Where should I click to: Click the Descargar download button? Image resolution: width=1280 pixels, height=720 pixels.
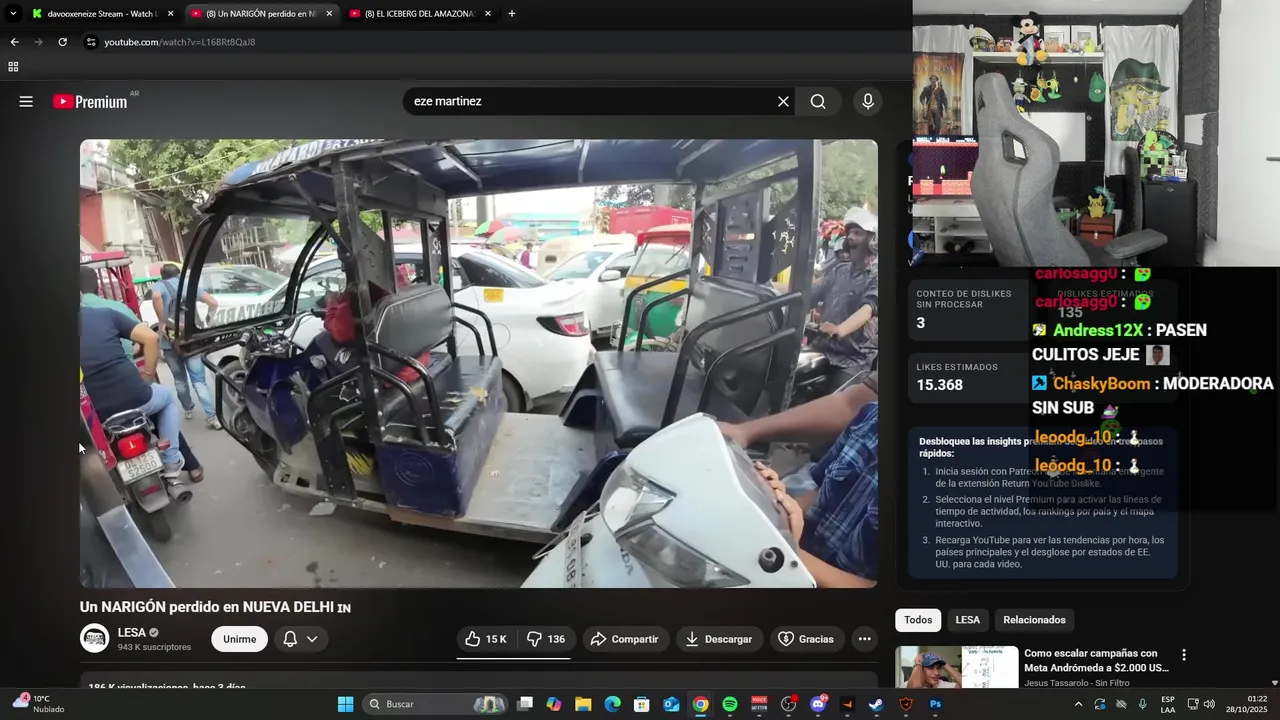point(718,639)
